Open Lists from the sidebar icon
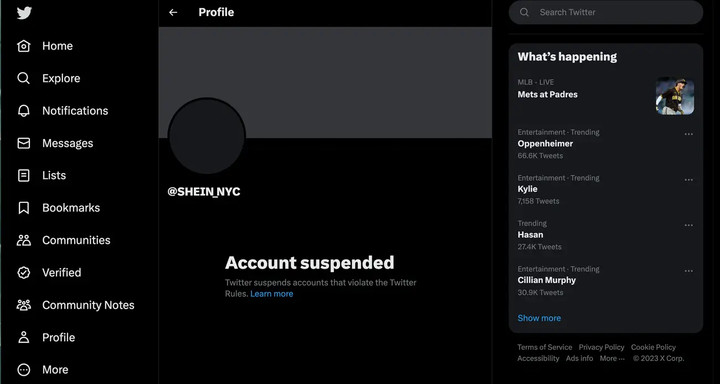This screenshot has height=384, width=720. [x=23, y=175]
